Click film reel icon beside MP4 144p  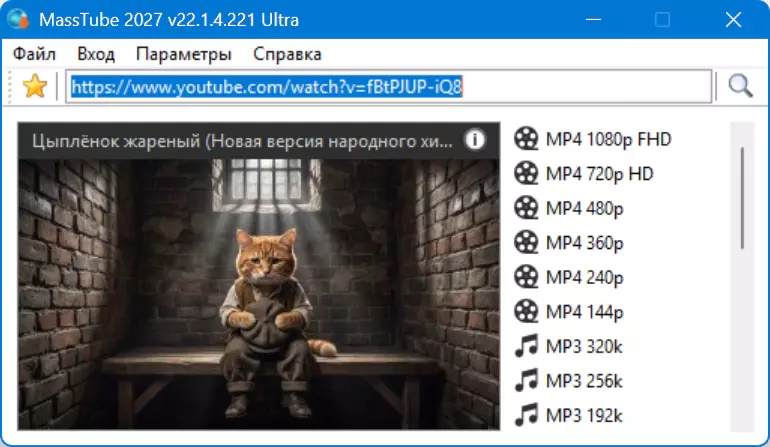coord(526,311)
